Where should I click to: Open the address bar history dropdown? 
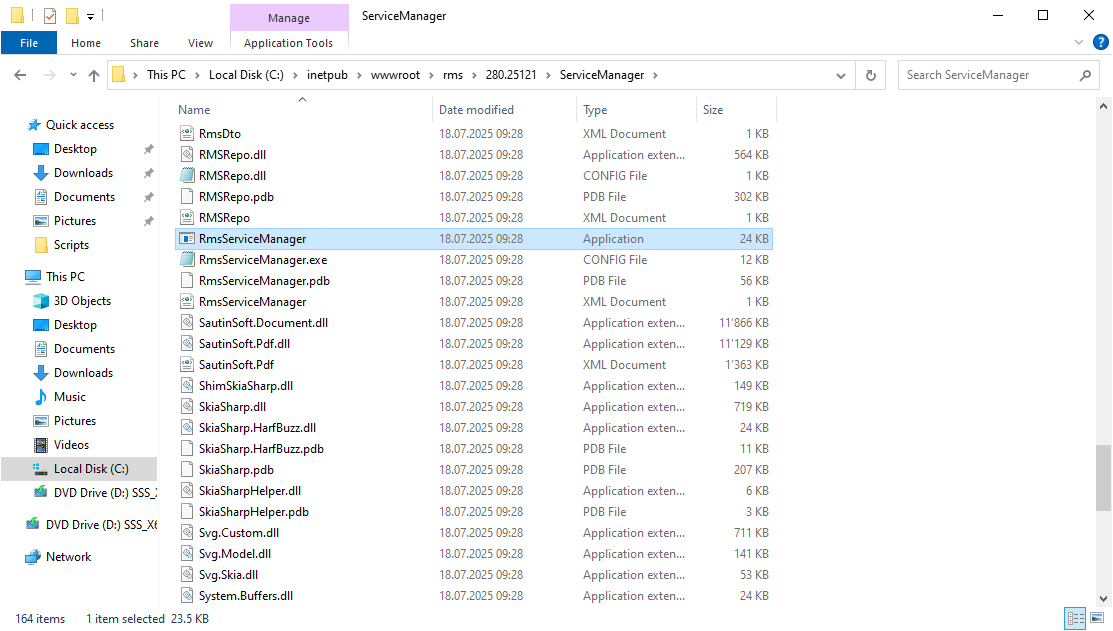tap(840, 75)
